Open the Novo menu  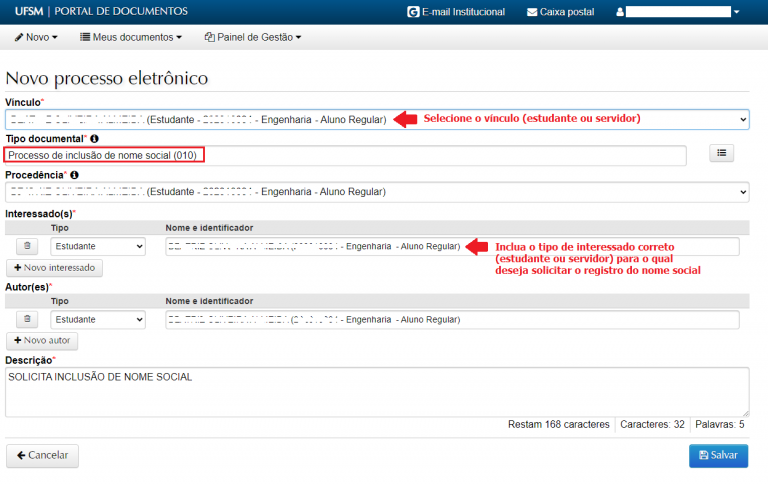coord(36,37)
